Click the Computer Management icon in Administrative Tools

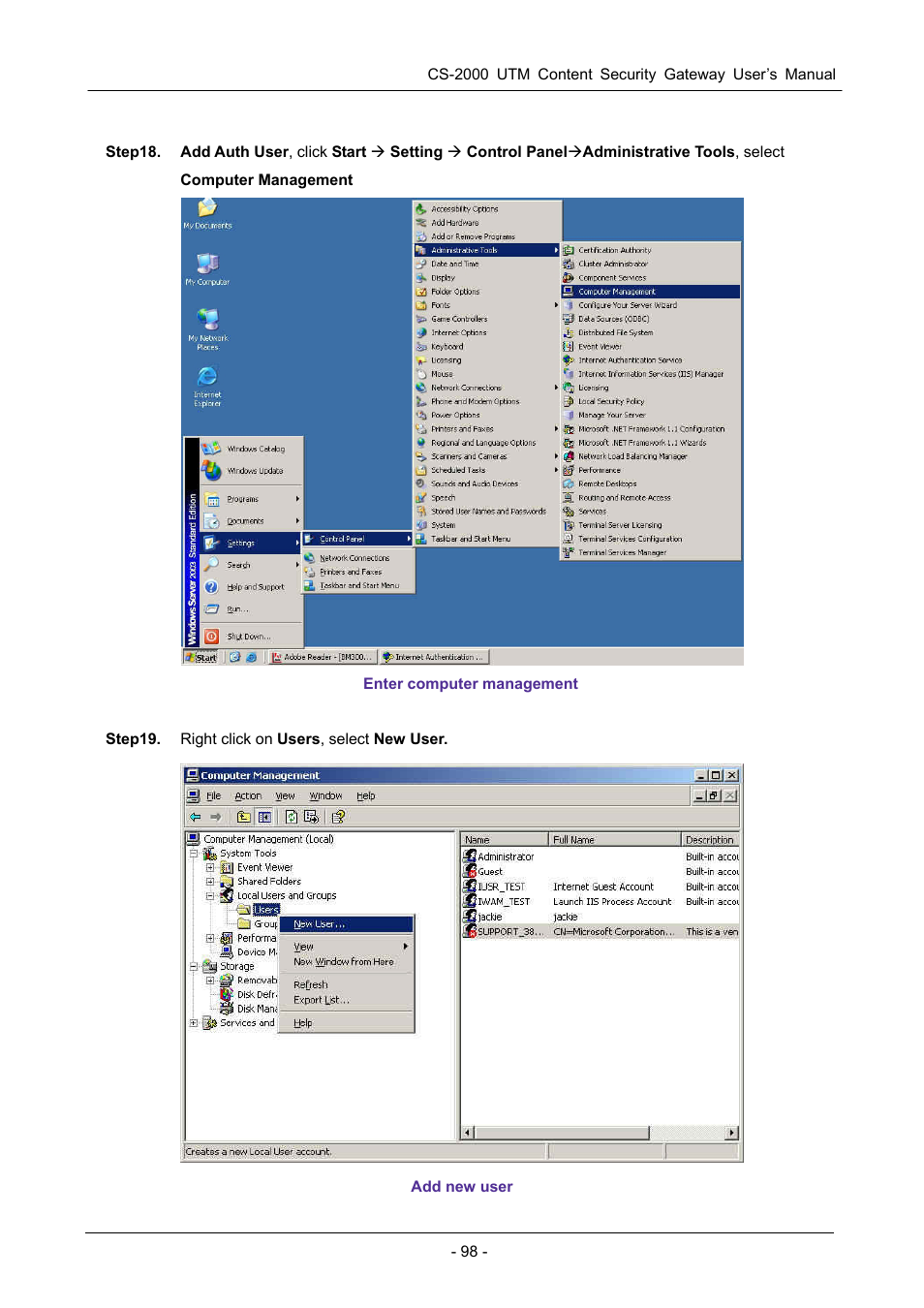click(x=569, y=291)
